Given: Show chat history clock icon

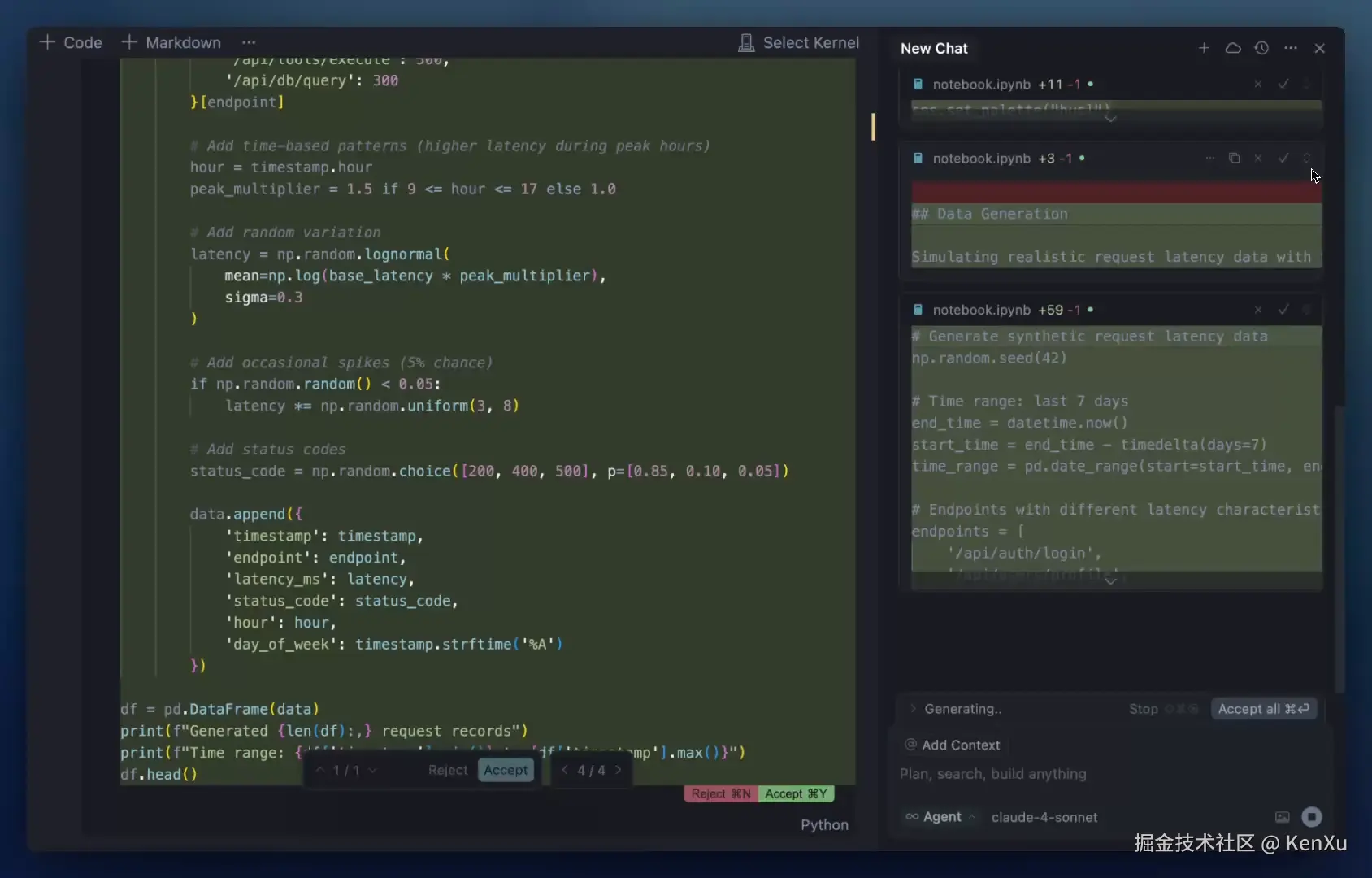Looking at the screenshot, I should tap(1261, 48).
